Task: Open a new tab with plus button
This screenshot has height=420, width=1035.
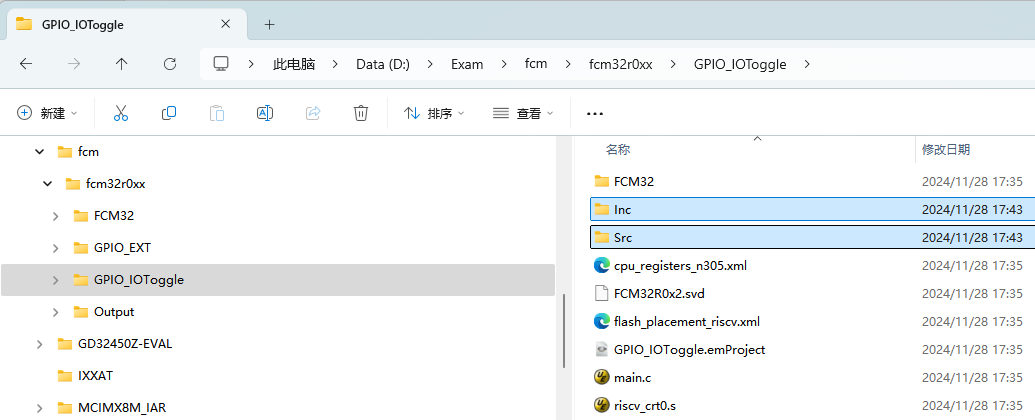Action: point(269,24)
